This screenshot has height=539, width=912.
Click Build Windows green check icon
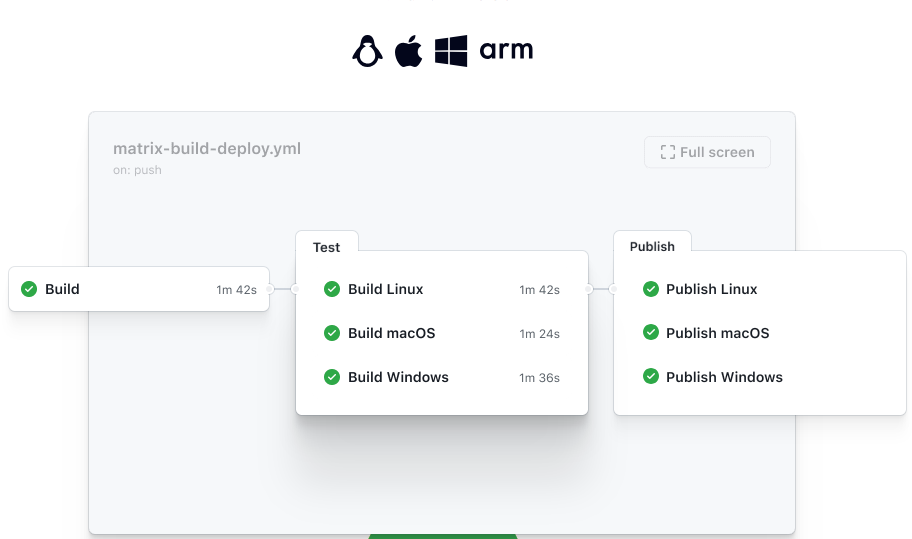pyautogui.click(x=332, y=377)
